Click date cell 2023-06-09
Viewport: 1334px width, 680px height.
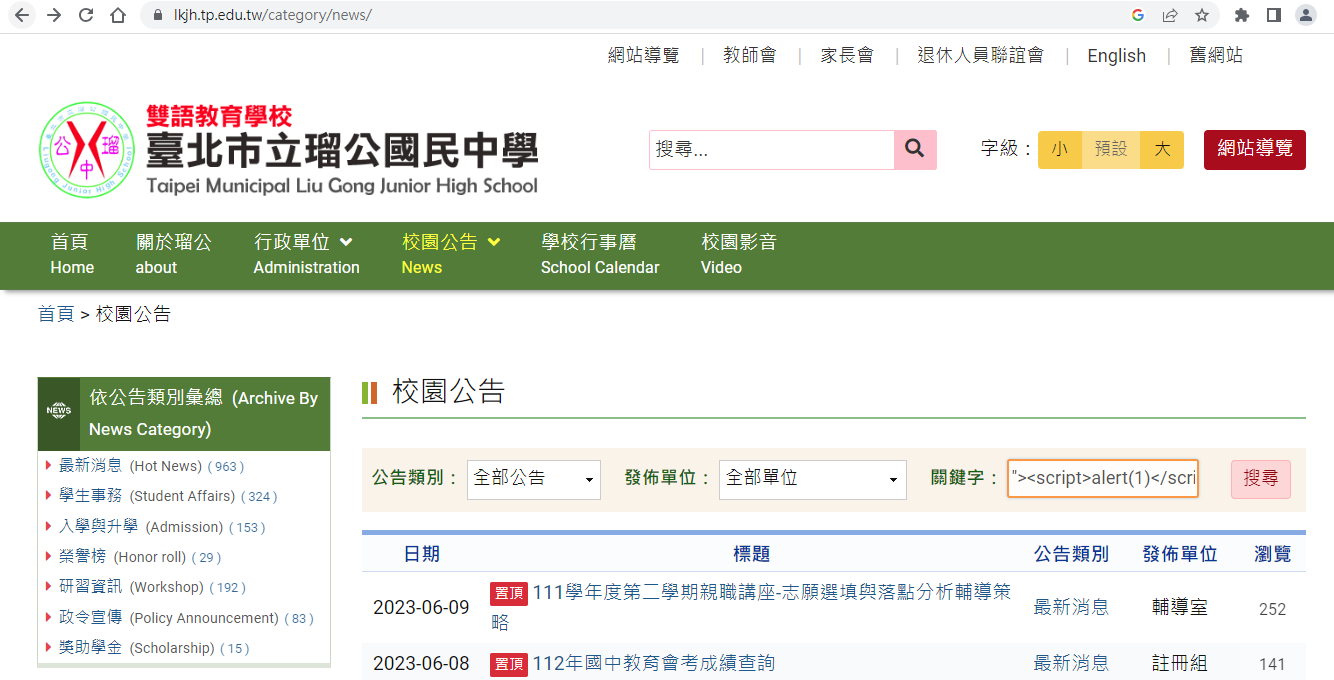point(421,608)
